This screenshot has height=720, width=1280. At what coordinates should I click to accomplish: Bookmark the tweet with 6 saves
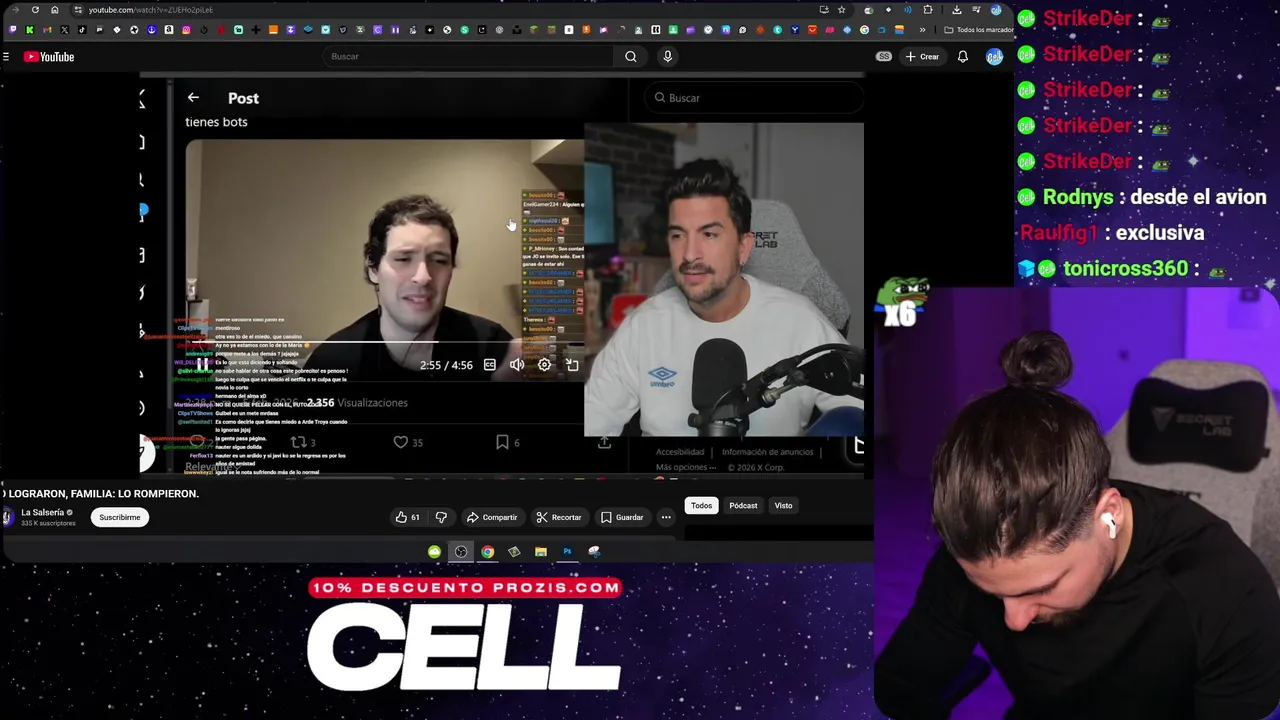pos(508,442)
